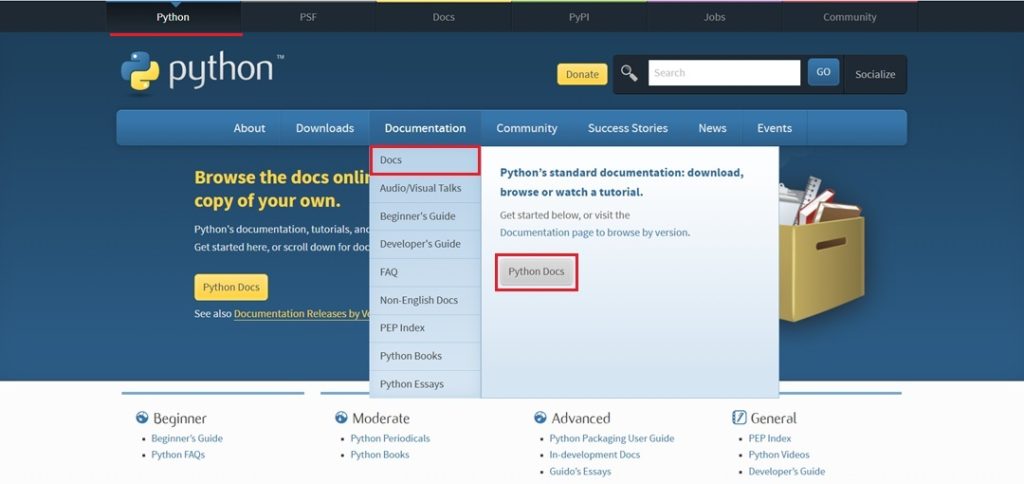Switch to the PSF top tab

[308, 17]
